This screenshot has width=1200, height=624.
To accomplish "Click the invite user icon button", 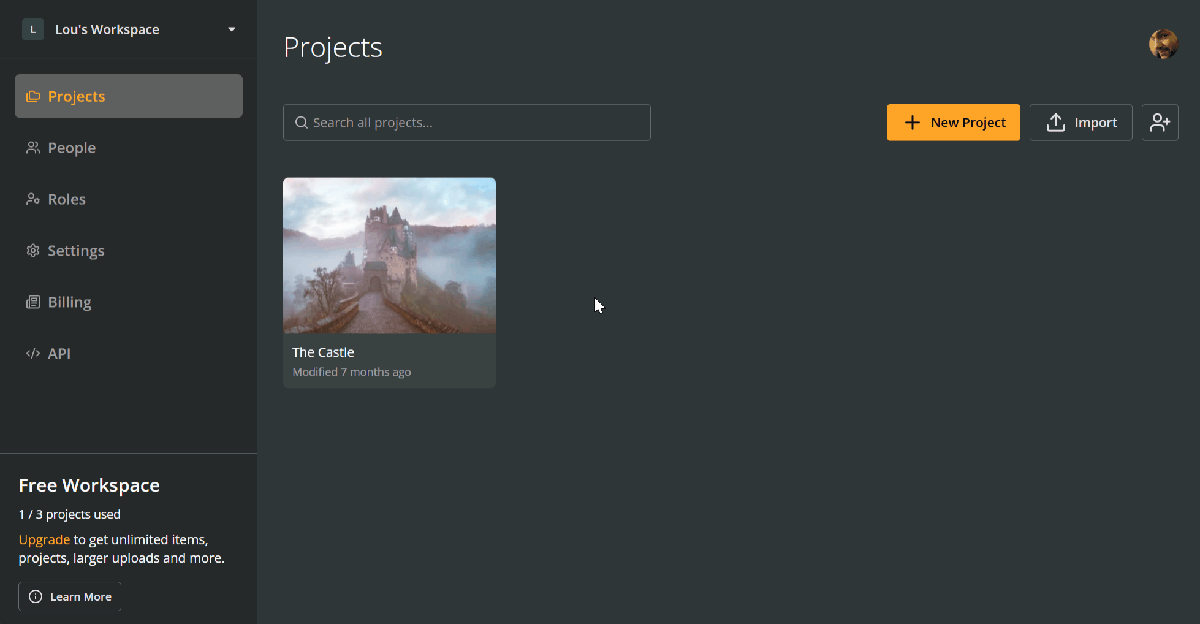I will (1160, 123).
